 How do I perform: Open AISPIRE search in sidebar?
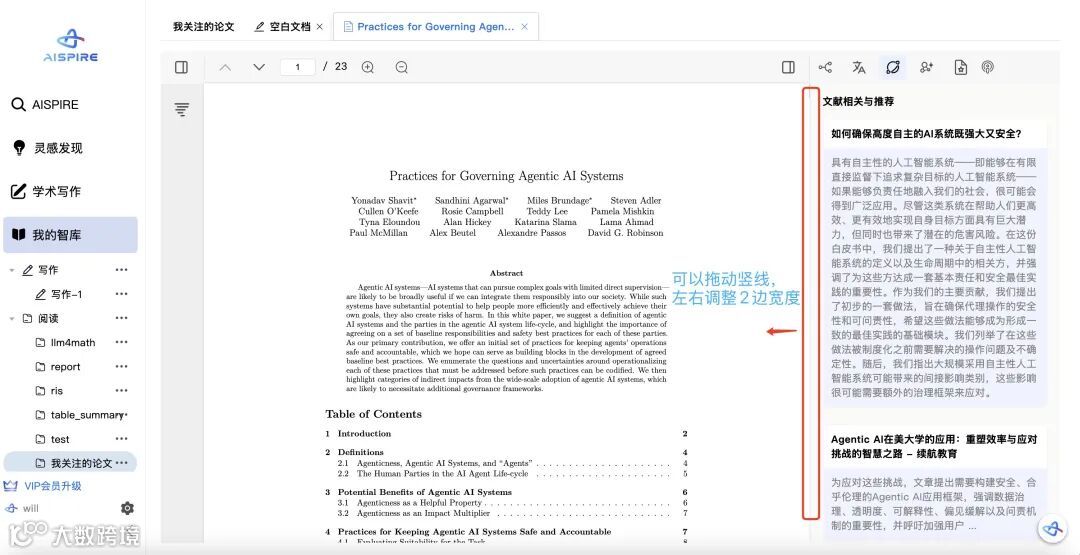coord(45,105)
